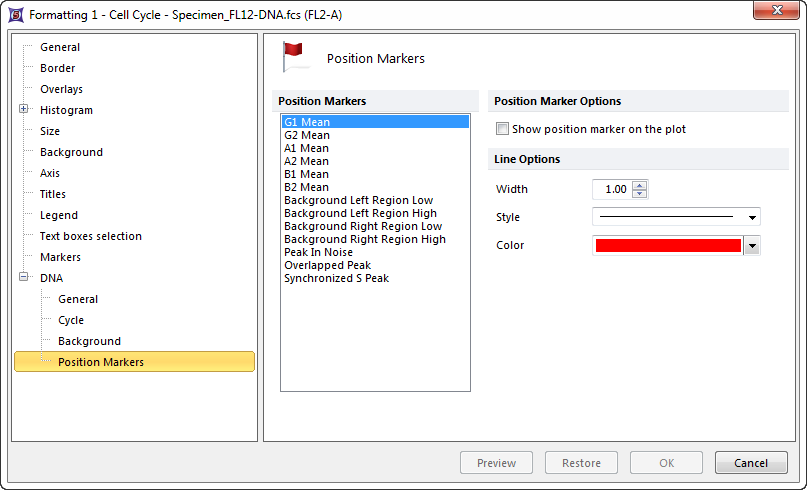The height and width of the screenshot is (490, 807).
Task: Select Peak In Noise list entry
Action: pos(318,252)
